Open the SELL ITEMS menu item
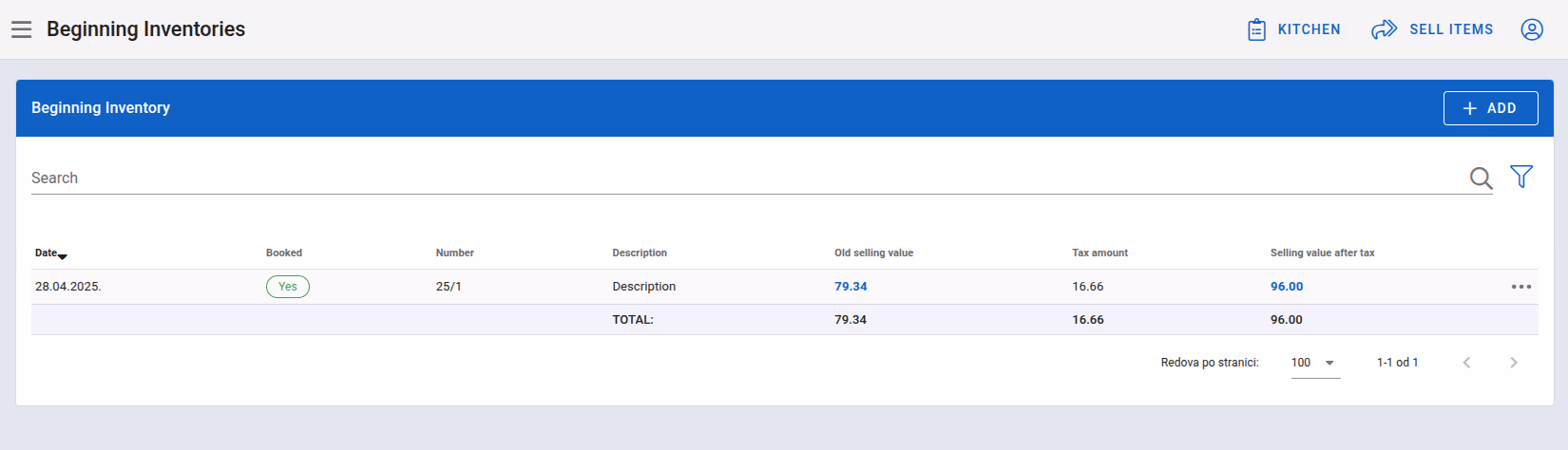The width and height of the screenshot is (1568, 450). coord(1432,29)
